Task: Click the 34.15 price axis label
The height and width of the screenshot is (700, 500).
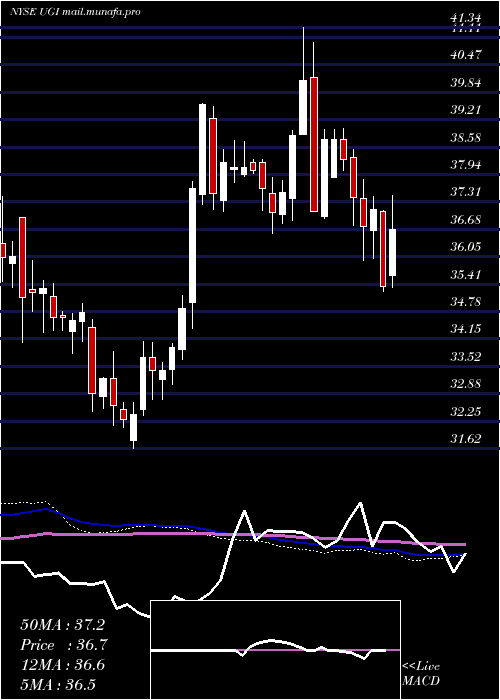Action: pyautogui.click(x=466, y=329)
